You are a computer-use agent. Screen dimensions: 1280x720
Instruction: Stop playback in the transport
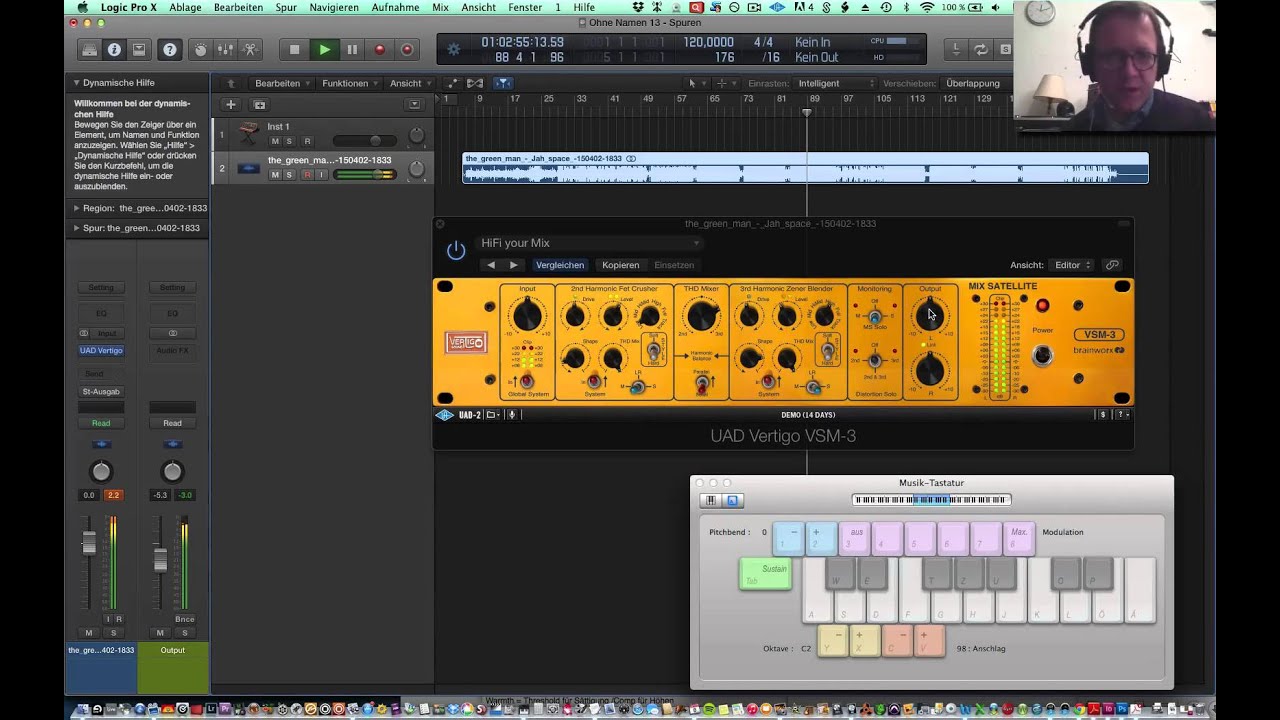(x=294, y=49)
